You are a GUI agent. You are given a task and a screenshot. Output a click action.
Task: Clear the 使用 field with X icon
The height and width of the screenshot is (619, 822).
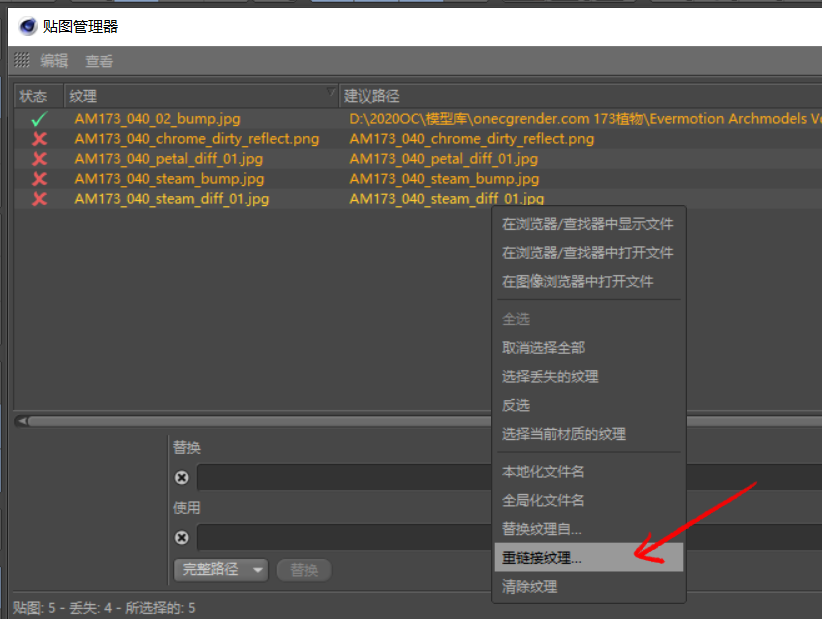[x=182, y=537]
